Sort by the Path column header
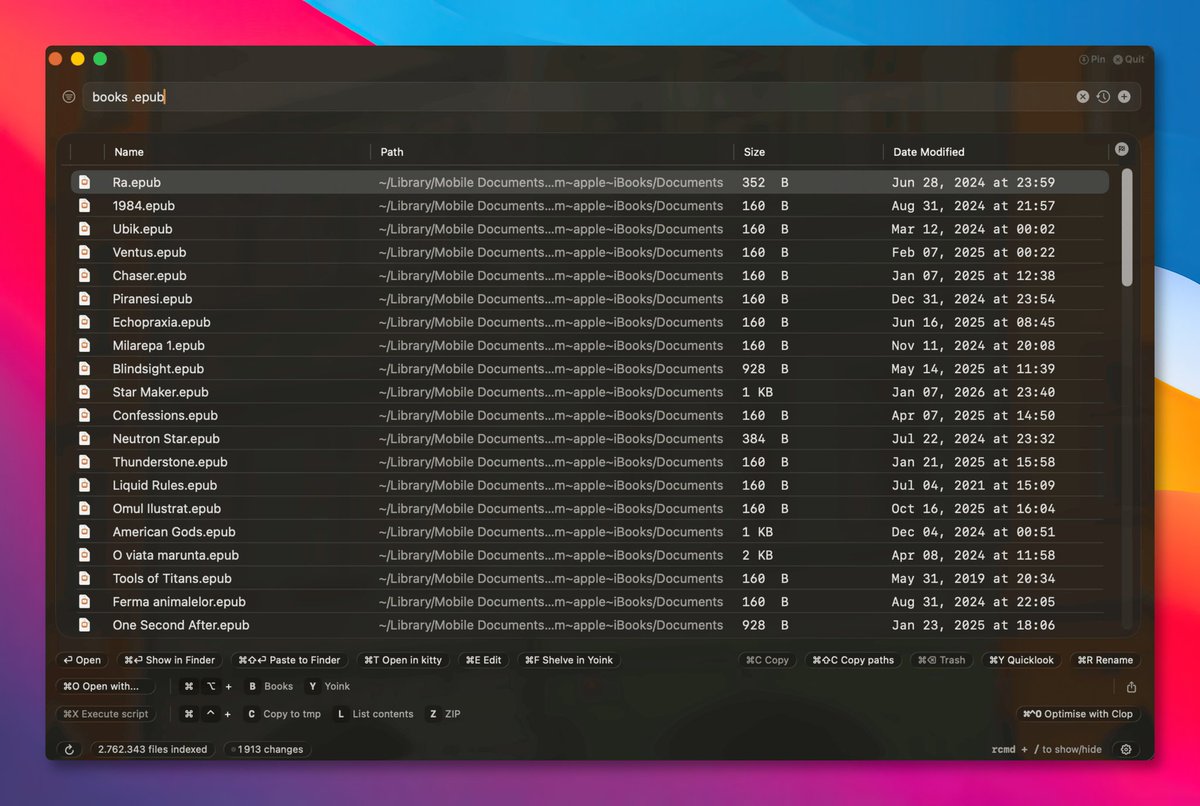Viewport: 1200px width, 806px height. pyautogui.click(x=392, y=152)
